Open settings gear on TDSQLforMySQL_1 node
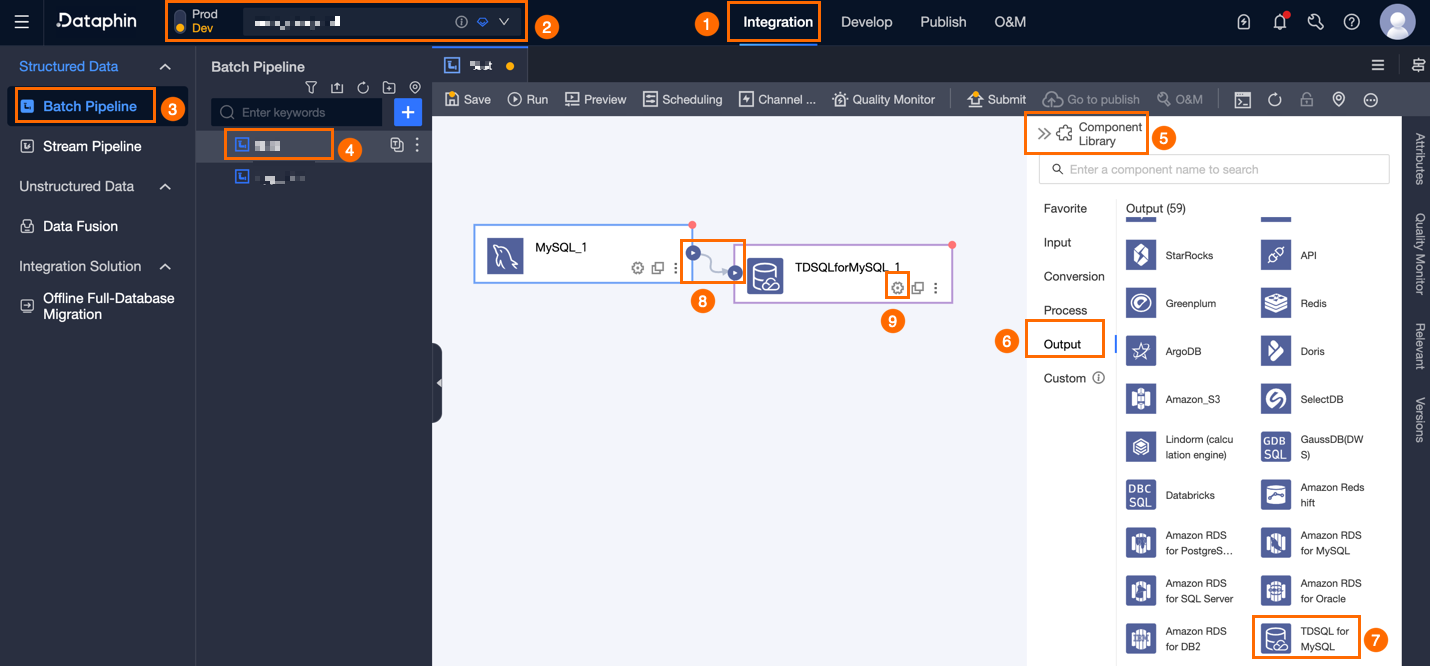1430x666 pixels. (898, 288)
